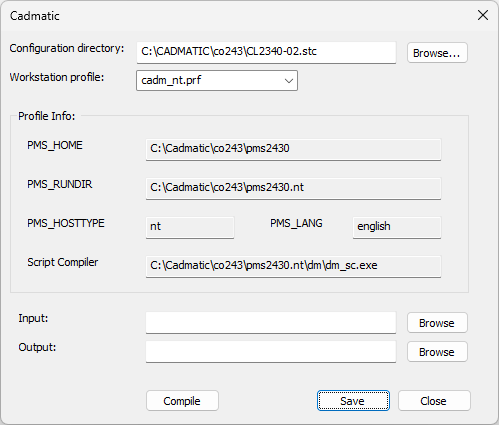Click the empty Output text field

point(271,351)
